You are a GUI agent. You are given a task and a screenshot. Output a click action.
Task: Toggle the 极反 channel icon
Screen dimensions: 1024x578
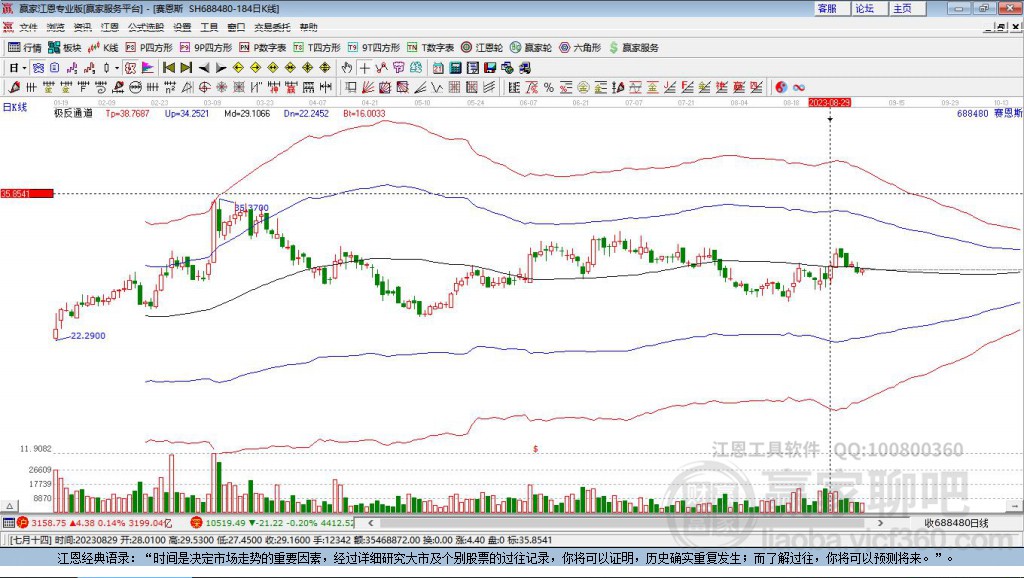click(131, 68)
